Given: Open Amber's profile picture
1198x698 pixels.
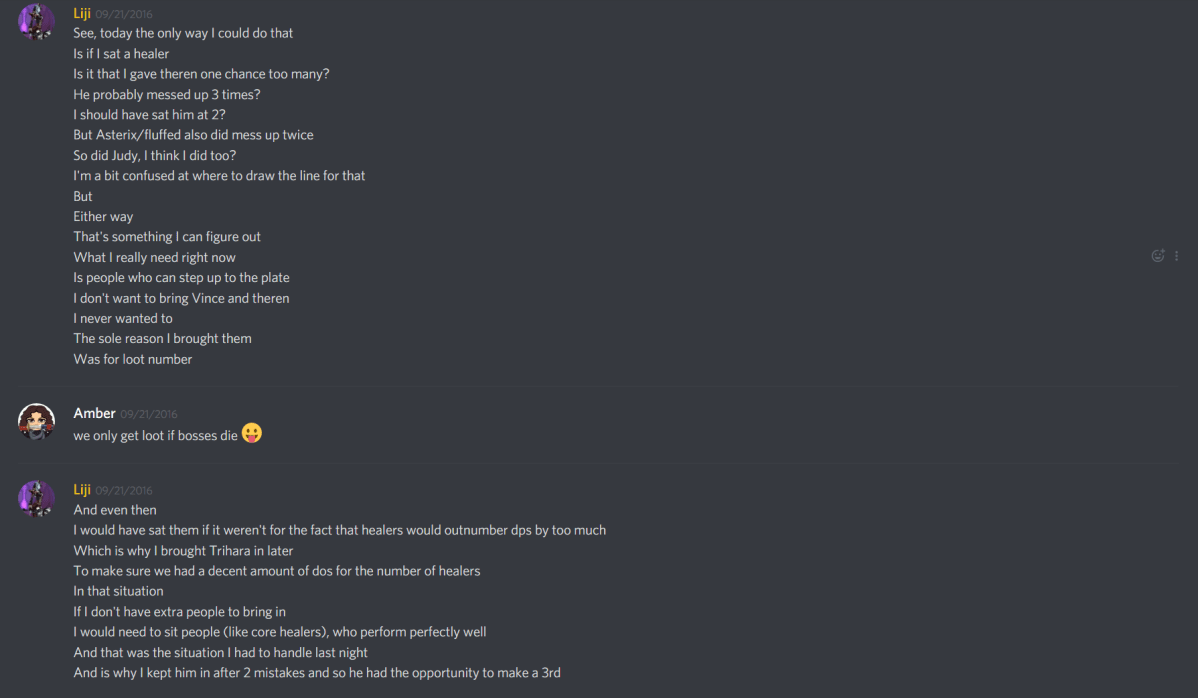Looking at the screenshot, I should pyautogui.click(x=36, y=421).
